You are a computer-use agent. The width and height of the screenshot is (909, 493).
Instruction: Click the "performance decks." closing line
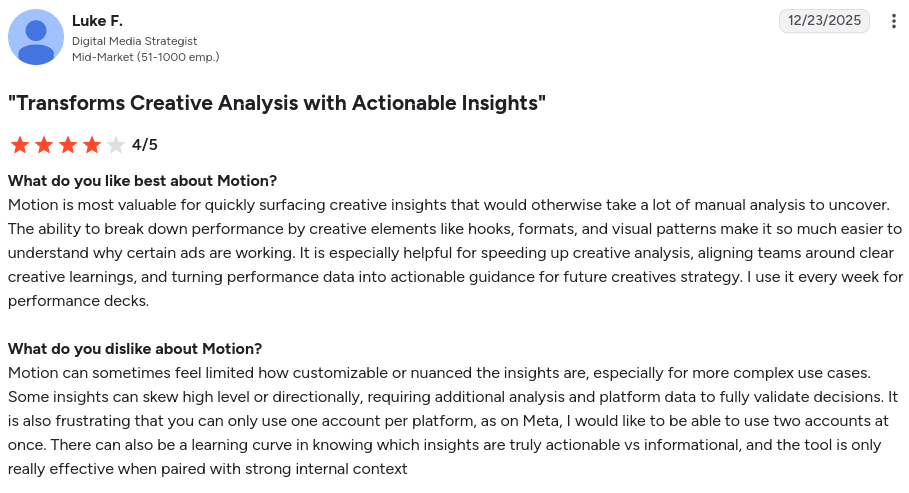[x=78, y=301]
